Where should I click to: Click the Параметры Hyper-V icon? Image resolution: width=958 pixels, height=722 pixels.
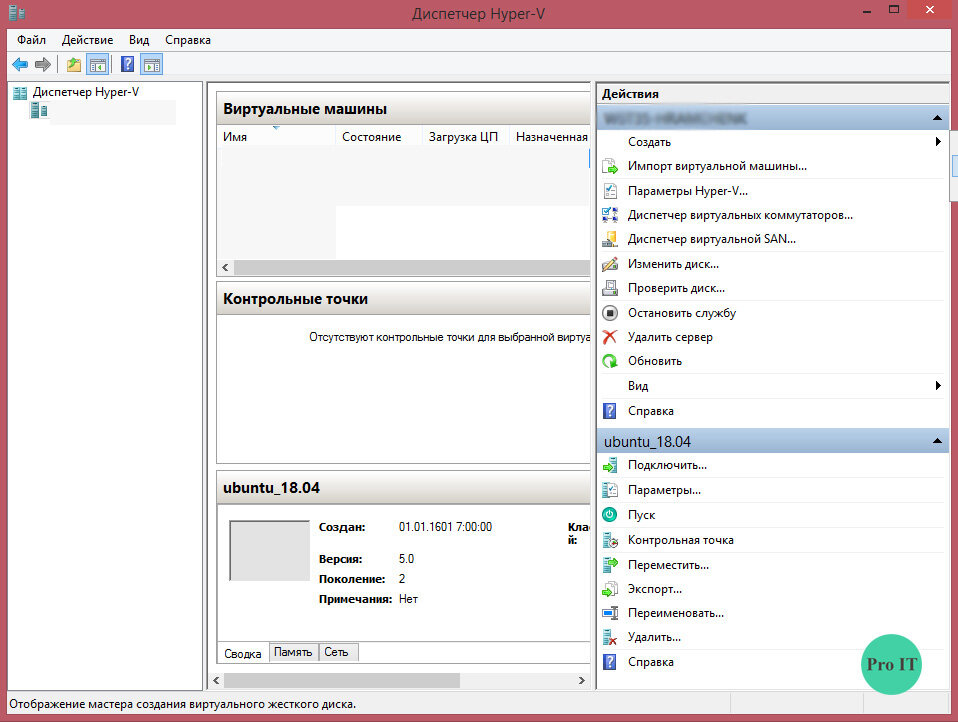tap(610, 191)
